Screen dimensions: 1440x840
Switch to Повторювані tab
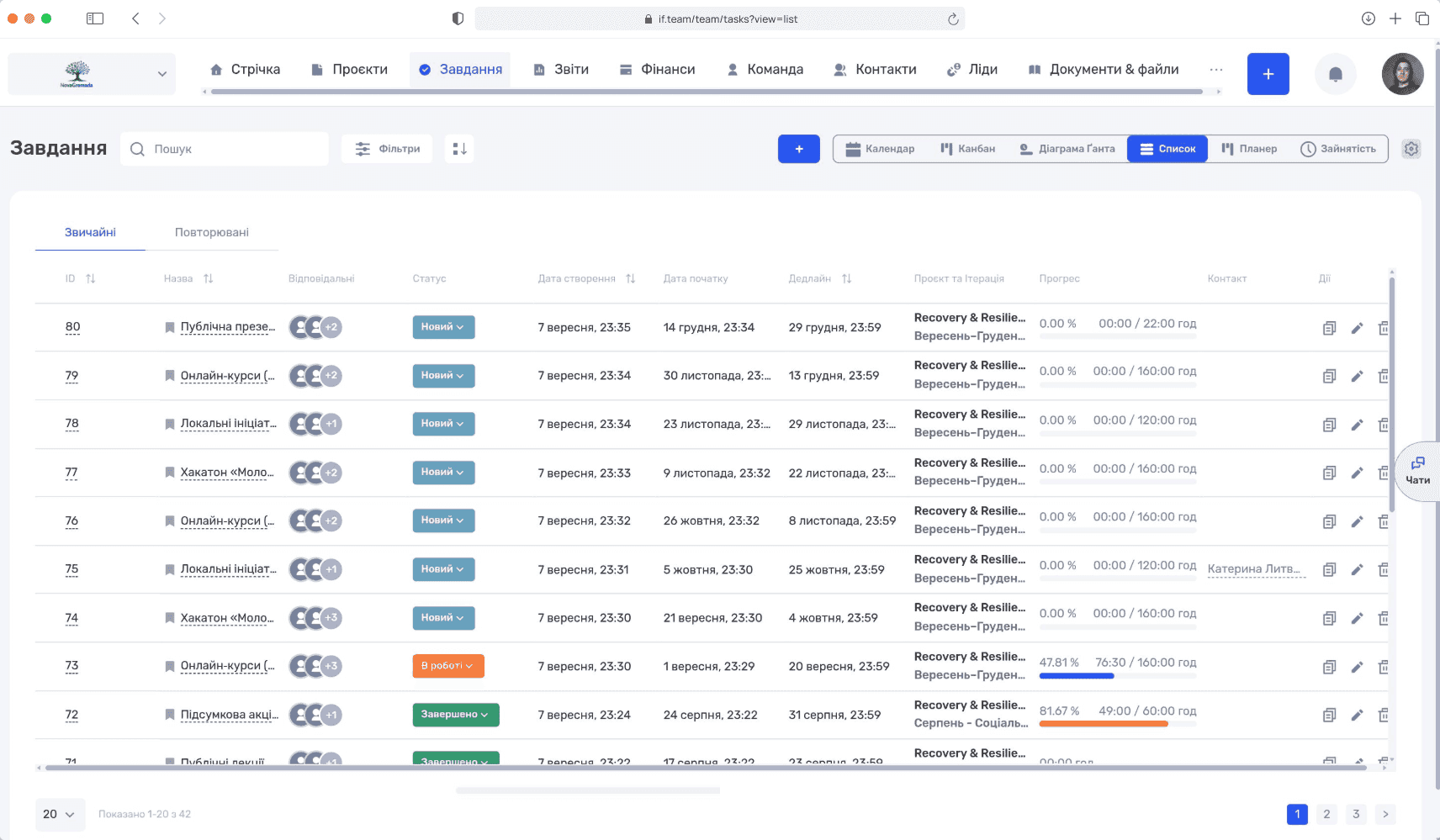coord(212,232)
